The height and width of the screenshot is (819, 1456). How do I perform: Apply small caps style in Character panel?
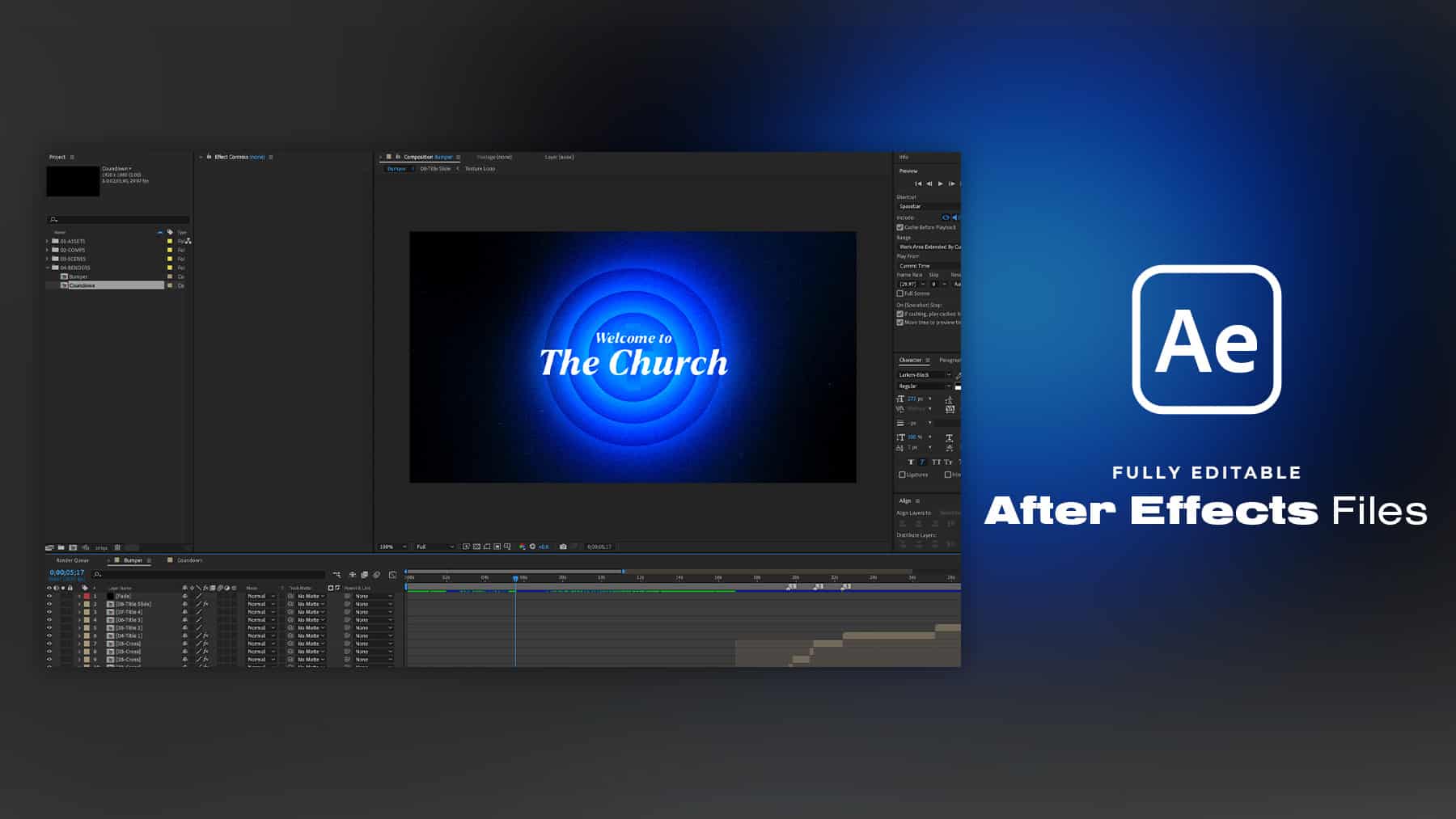[x=948, y=462]
